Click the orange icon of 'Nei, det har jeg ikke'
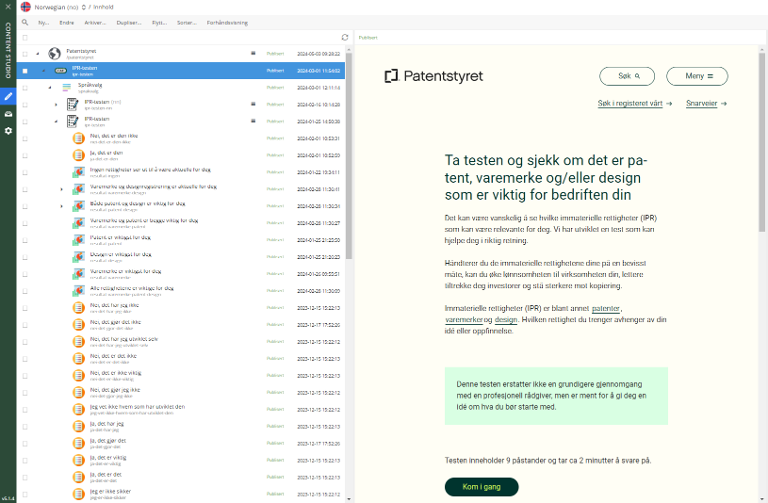Viewport: 768px width, 503px height. point(78,308)
